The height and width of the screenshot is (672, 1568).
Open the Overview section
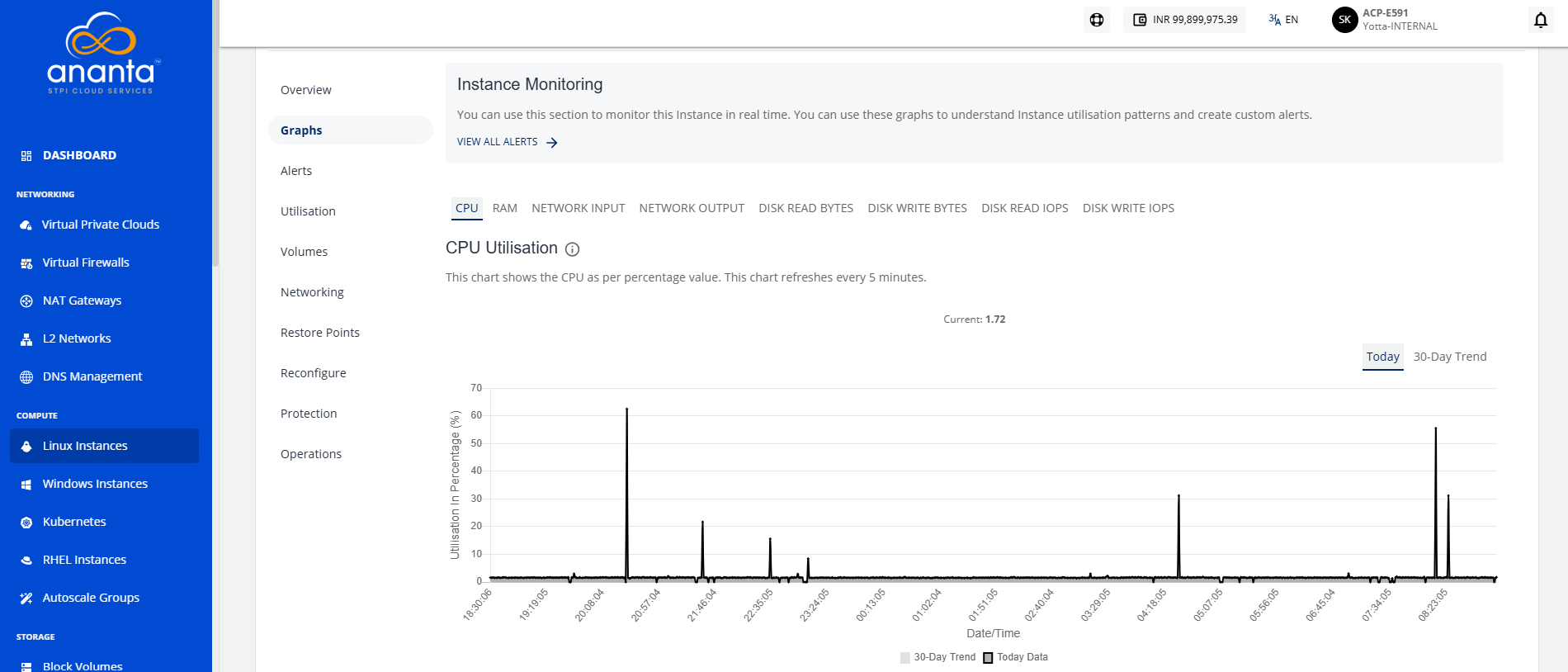(x=306, y=90)
